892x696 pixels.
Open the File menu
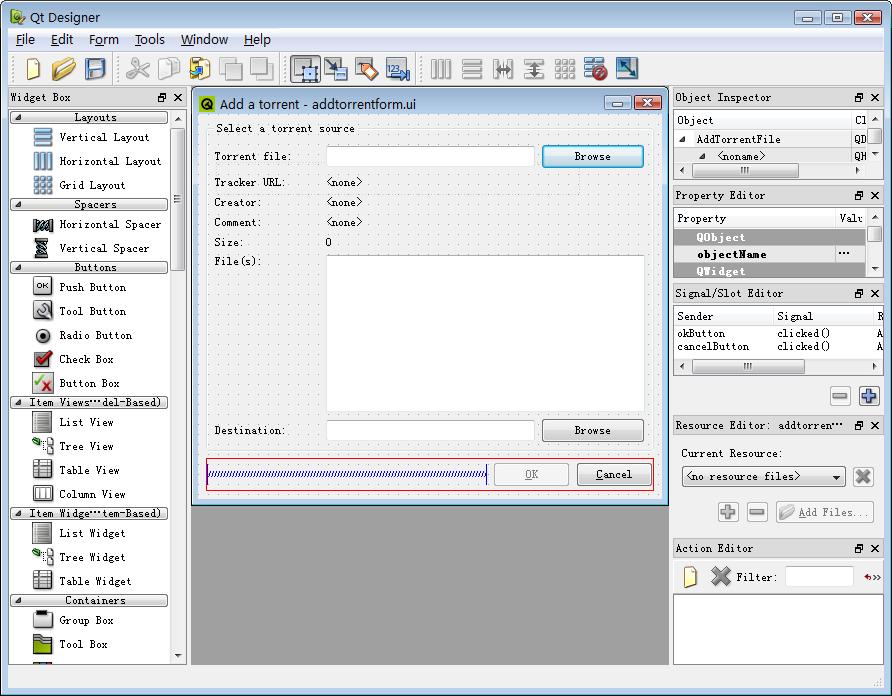[x=25, y=40]
